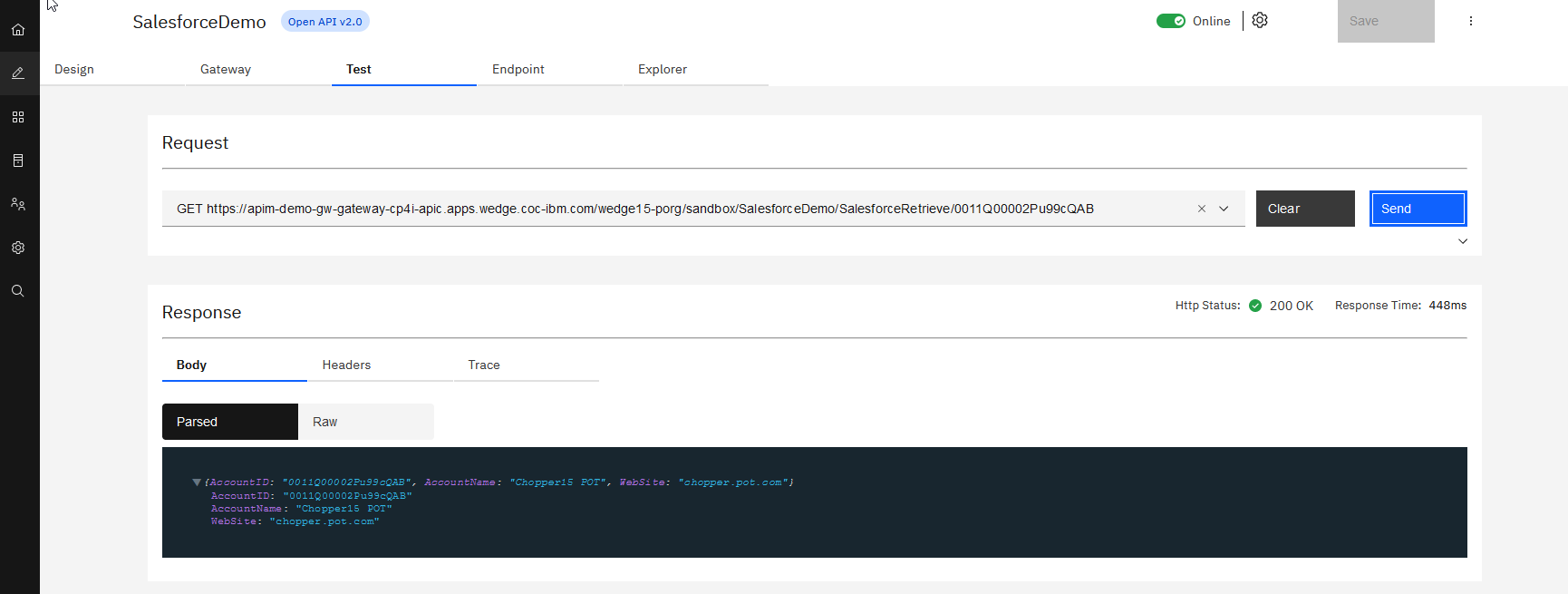Expand request details chevron below Send

(x=1462, y=241)
